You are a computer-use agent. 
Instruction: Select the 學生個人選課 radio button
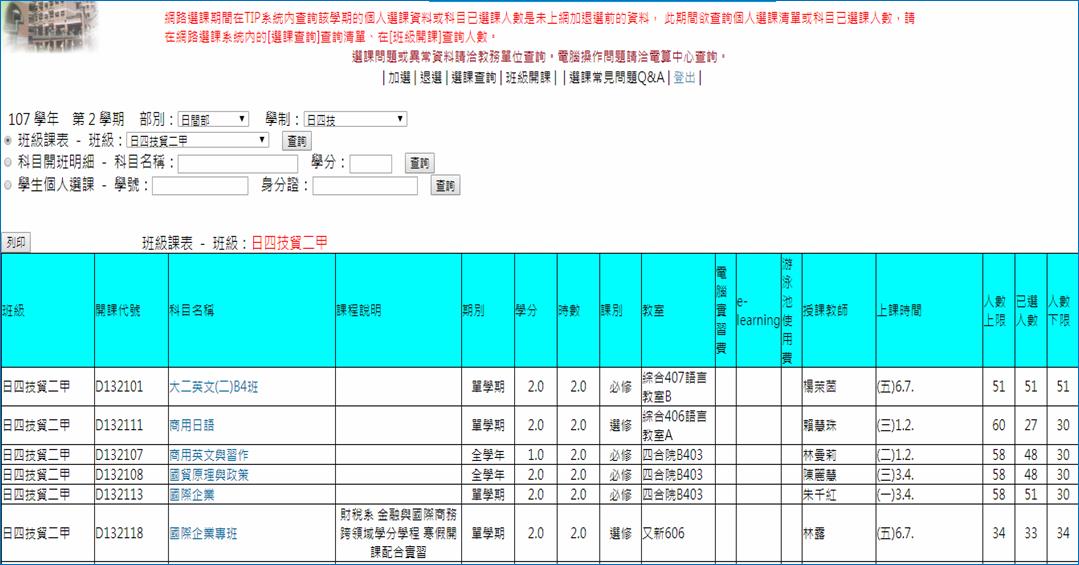click(8, 184)
